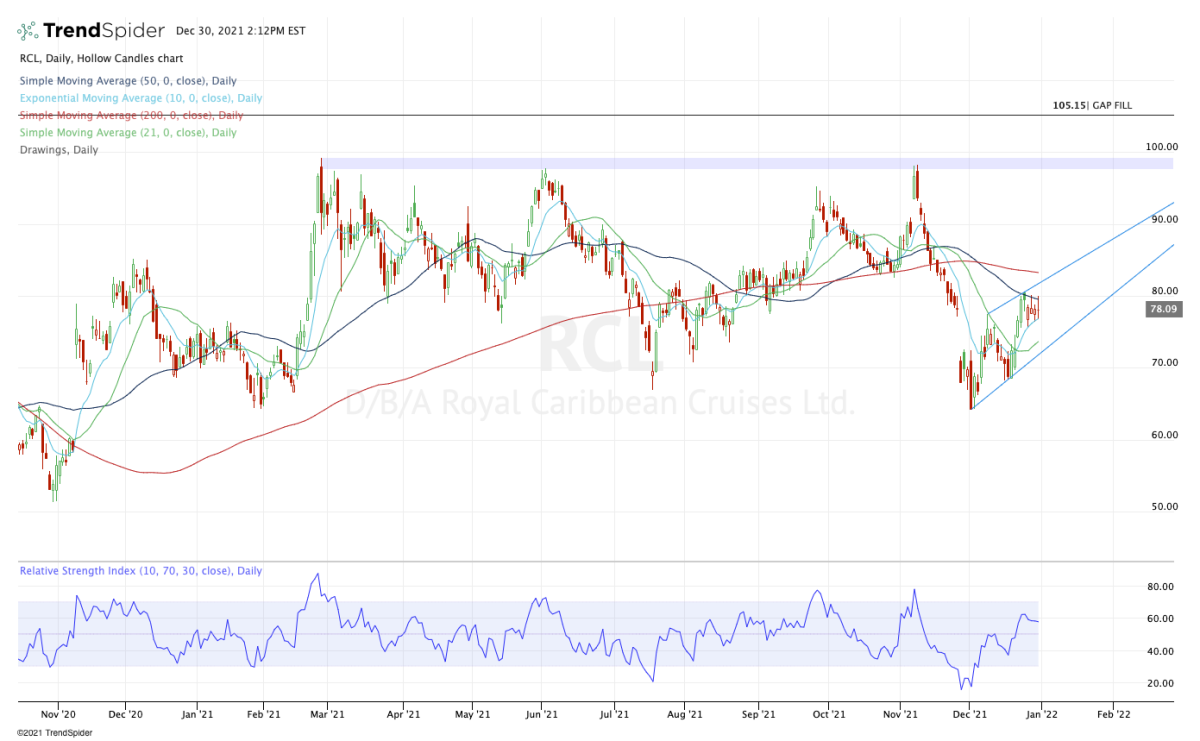Image resolution: width=1200 pixels, height=741 pixels.
Task: Click the Aug '21 date axis label
Action: point(684,715)
